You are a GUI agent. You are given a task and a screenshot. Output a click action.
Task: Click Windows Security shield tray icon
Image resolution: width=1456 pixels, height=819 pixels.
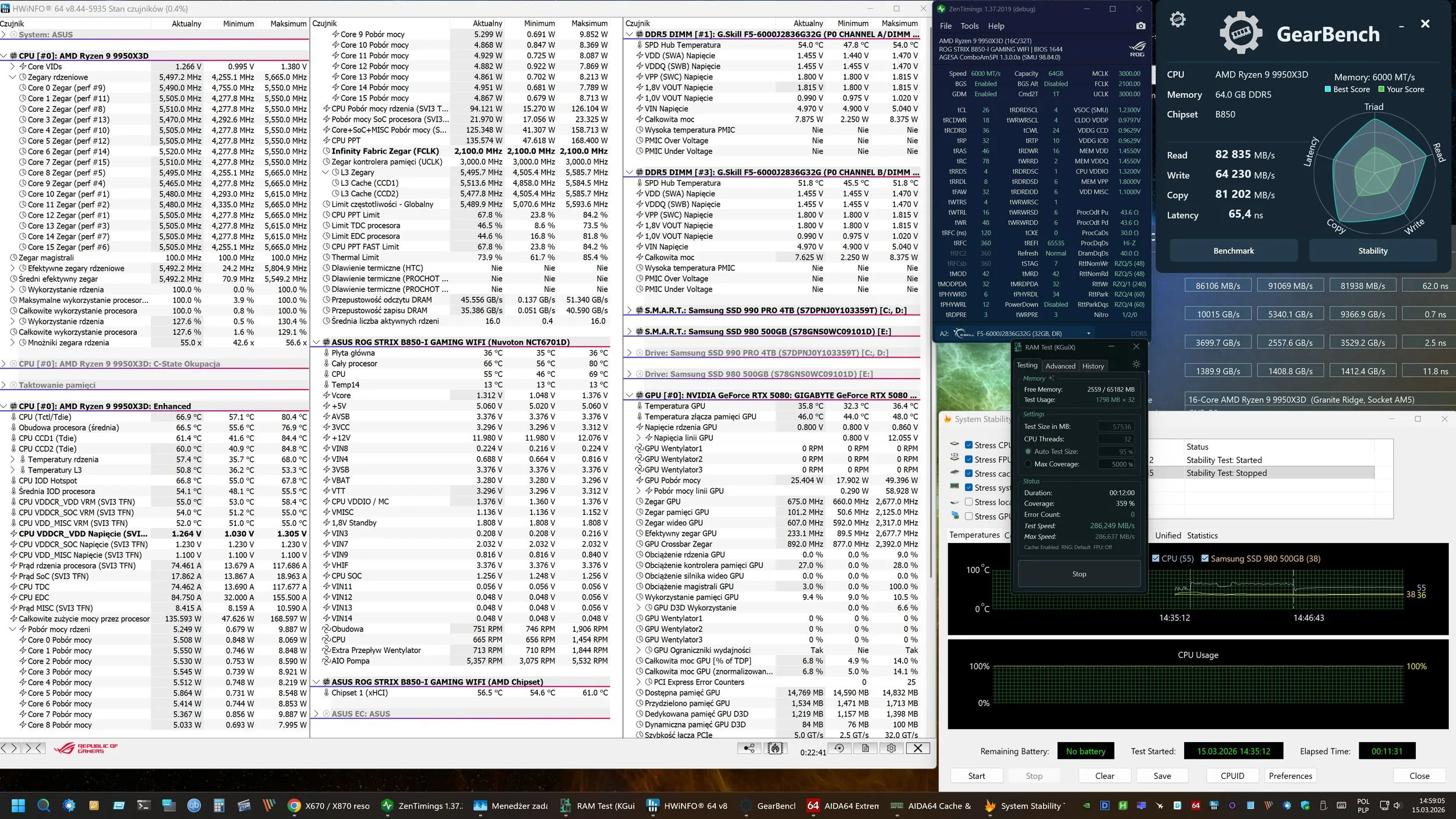[x=1305, y=806]
